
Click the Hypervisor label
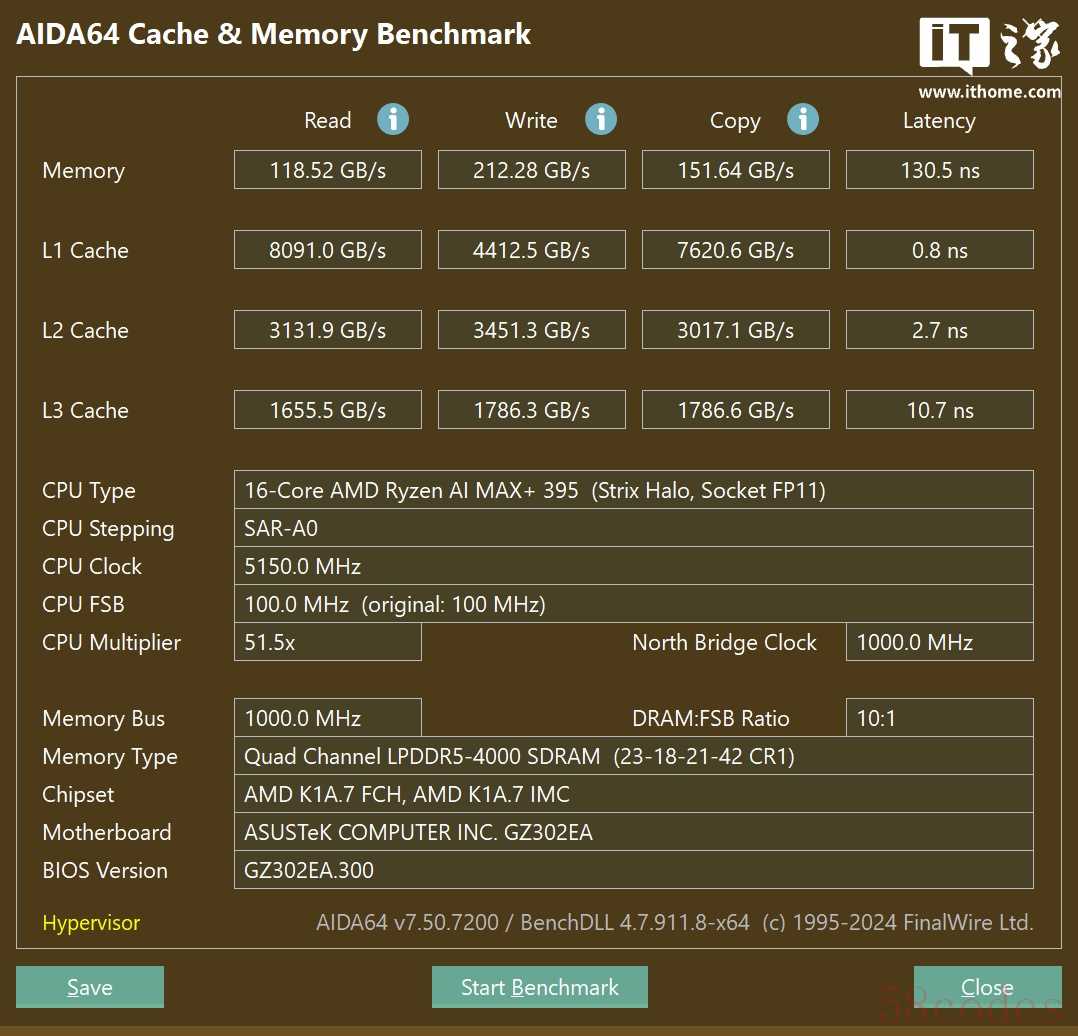[91, 923]
